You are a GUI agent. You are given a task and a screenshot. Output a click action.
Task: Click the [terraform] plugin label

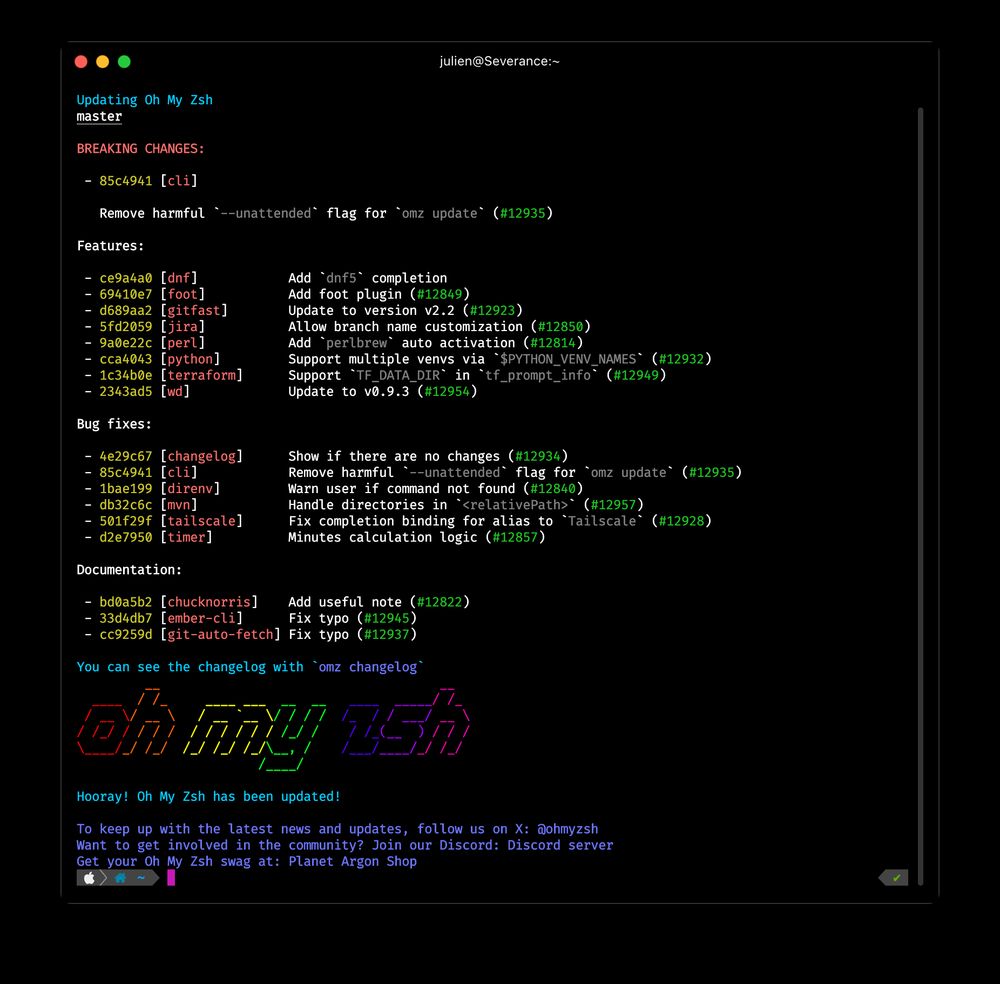tap(202, 375)
